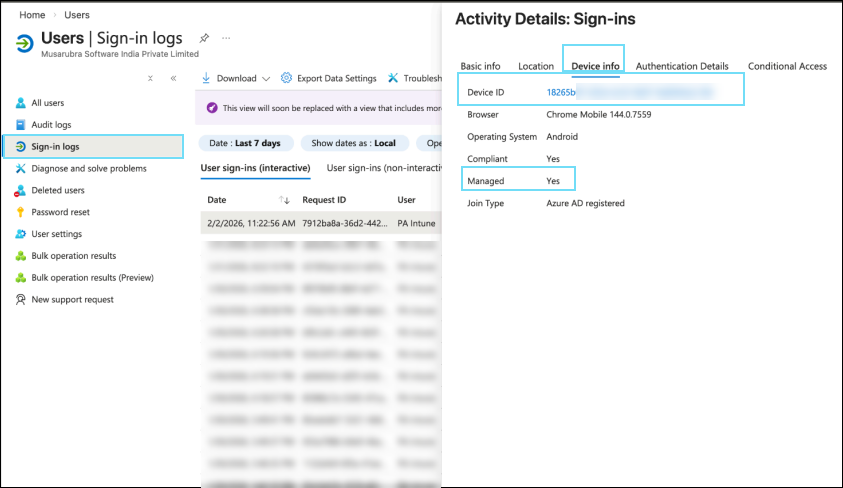Select User sign-ins (non-interactive) tab

coord(385,168)
